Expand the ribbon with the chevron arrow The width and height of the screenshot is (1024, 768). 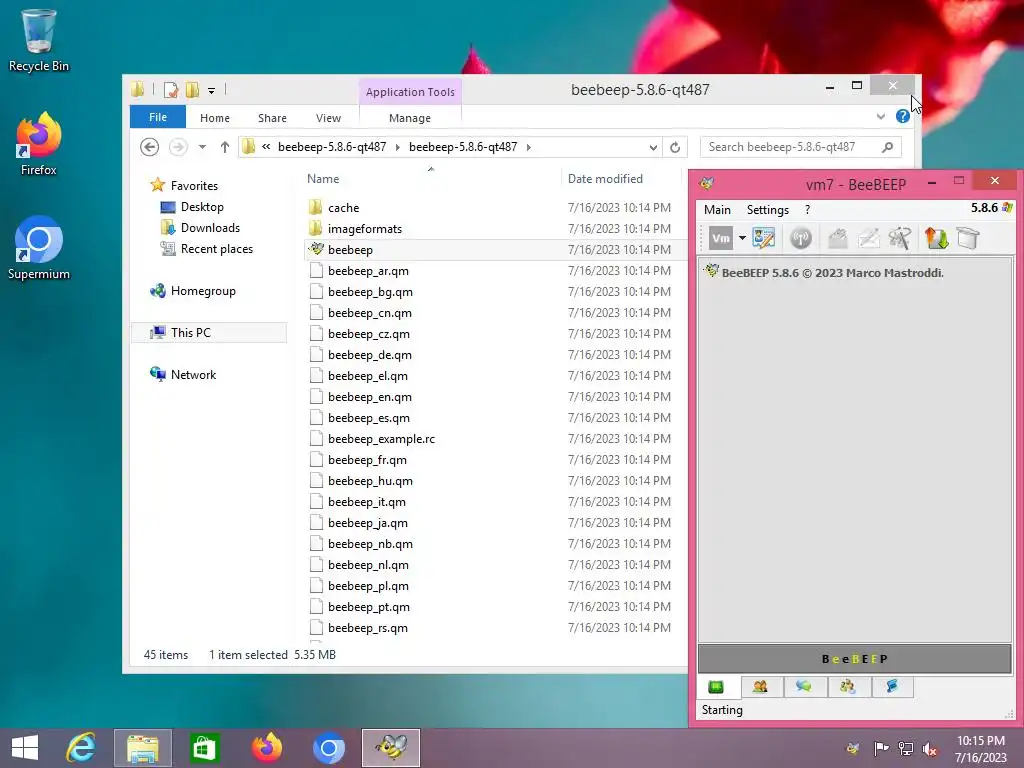(881, 116)
